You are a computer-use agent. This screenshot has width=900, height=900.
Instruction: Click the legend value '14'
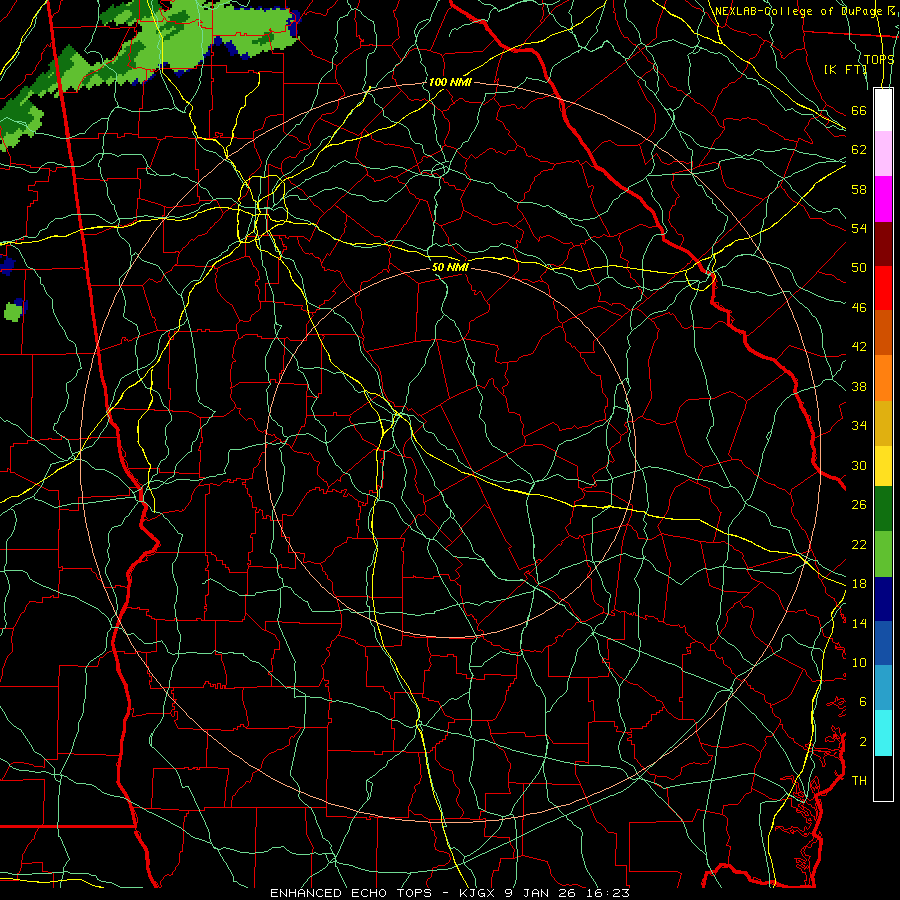(859, 624)
